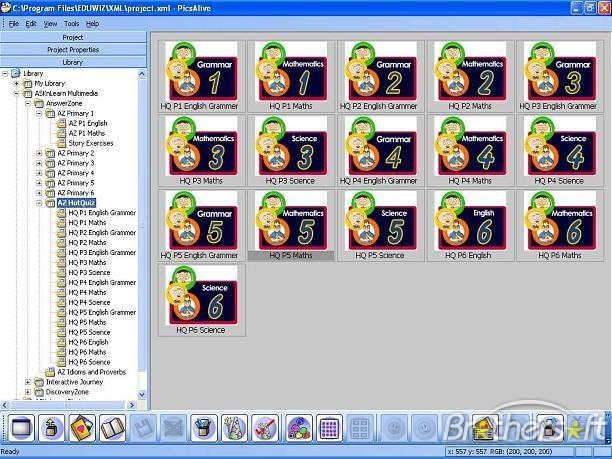Click the Ready status text
The image size is (612, 459).
pos(10,452)
